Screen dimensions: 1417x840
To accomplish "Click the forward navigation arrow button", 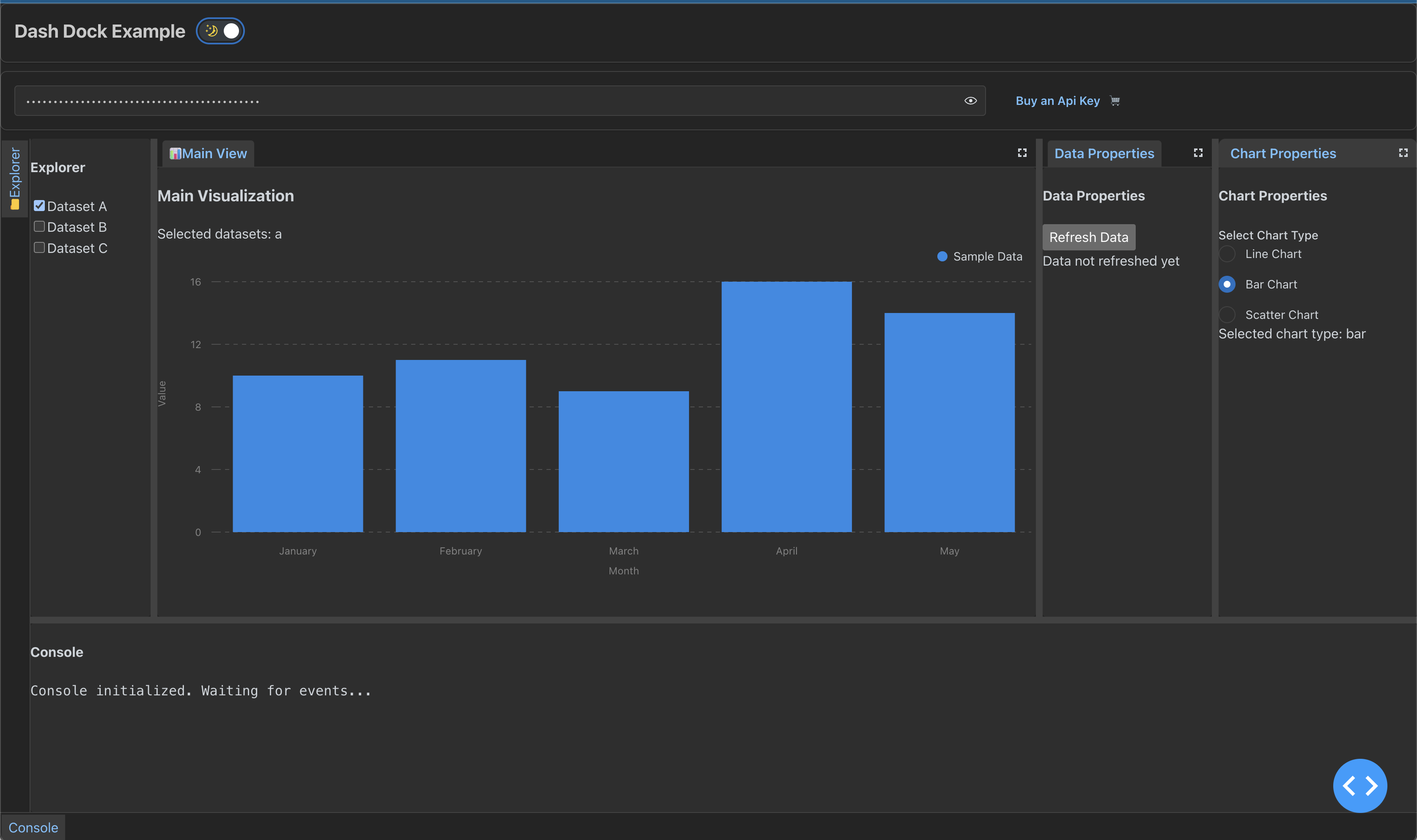I will (x=1371, y=786).
